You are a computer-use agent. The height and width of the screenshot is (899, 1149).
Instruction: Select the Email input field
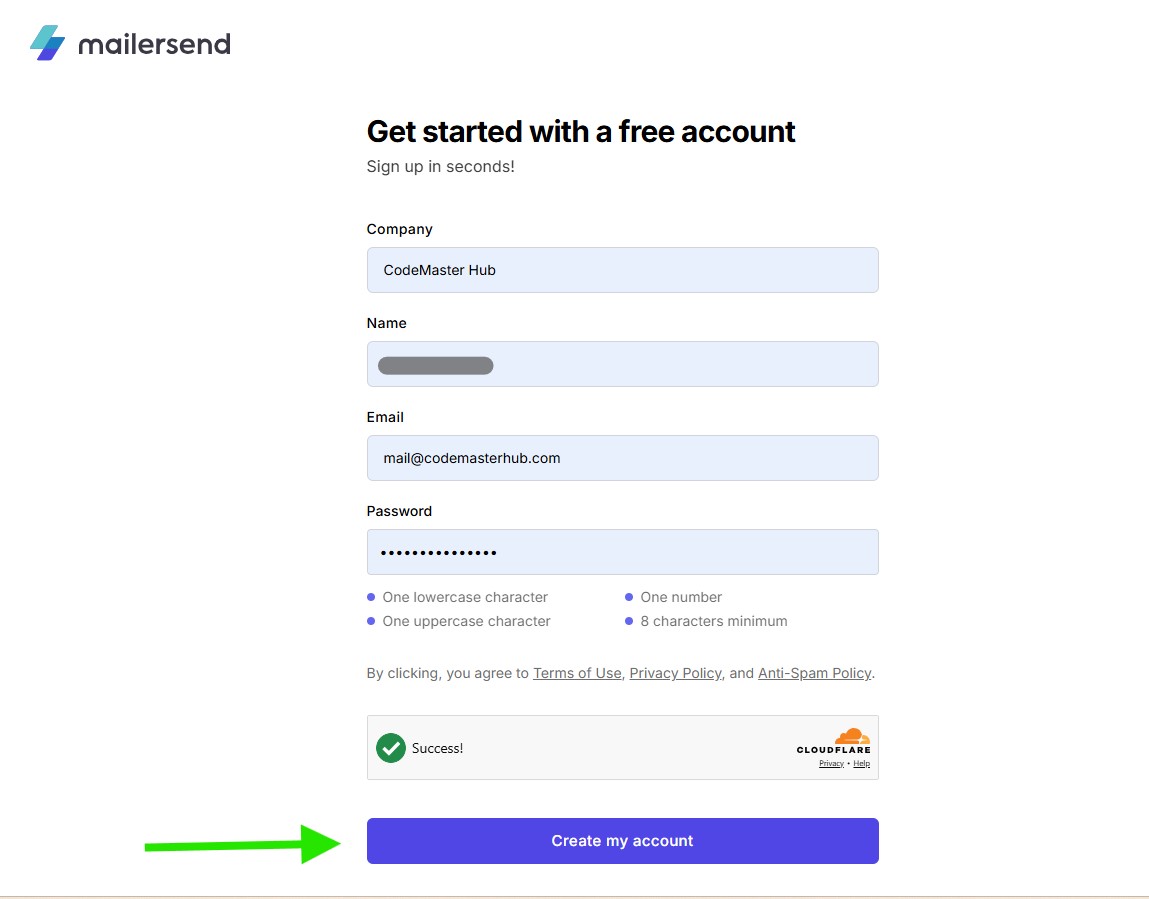622,458
